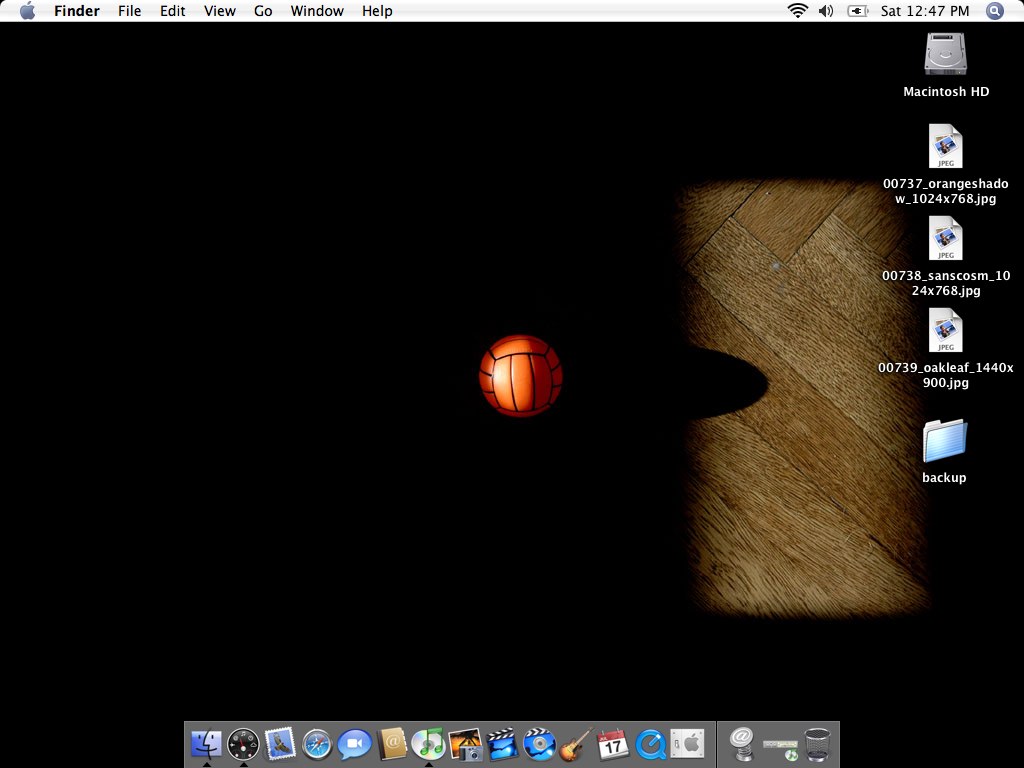This screenshot has height=768, width=1024.
Task: Launch QuickTime Player from the Dock
Action: [x=650, y=743]
